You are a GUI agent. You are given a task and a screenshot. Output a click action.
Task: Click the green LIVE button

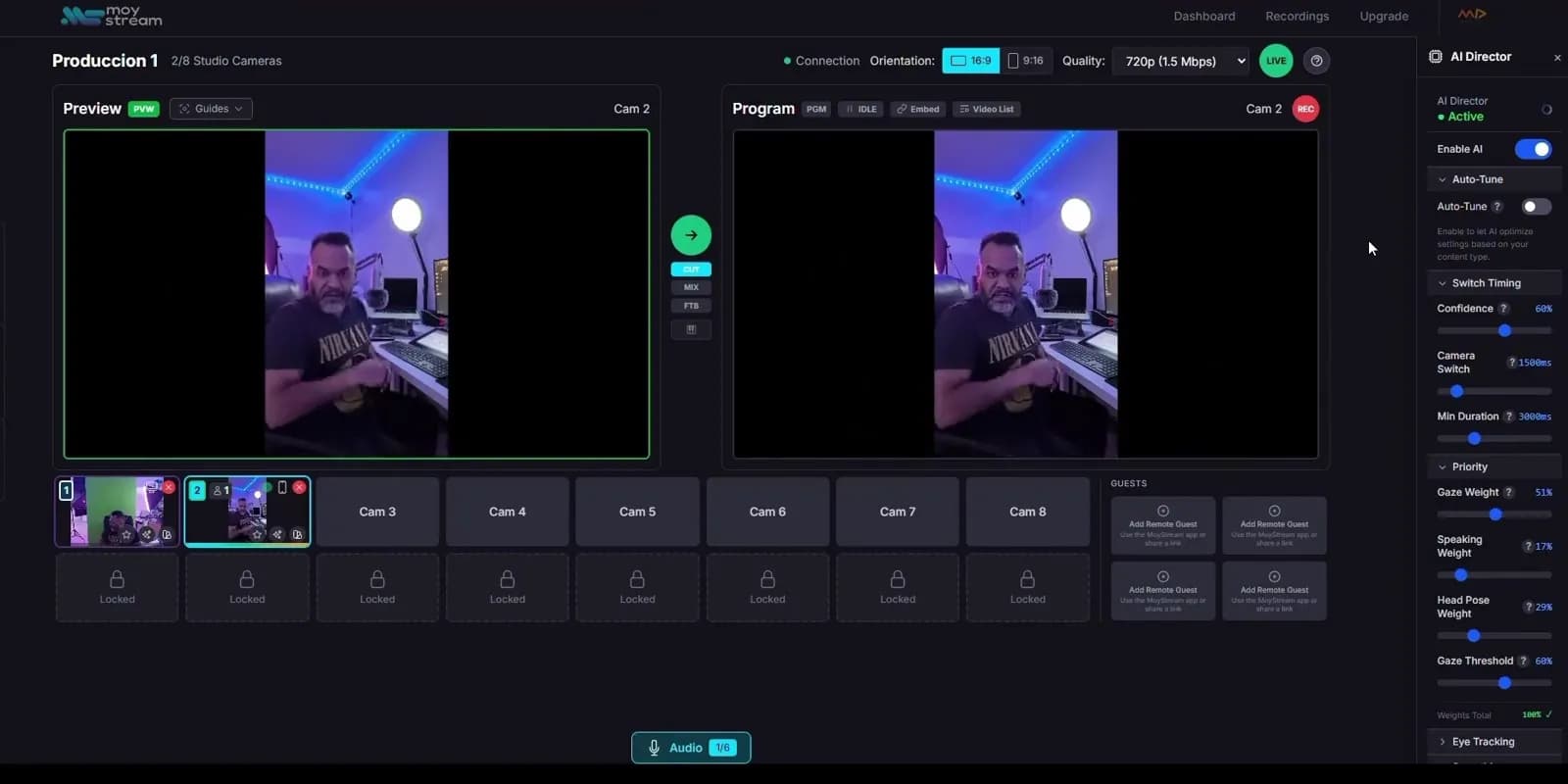pyautogui.click(x=1276, y=61)
